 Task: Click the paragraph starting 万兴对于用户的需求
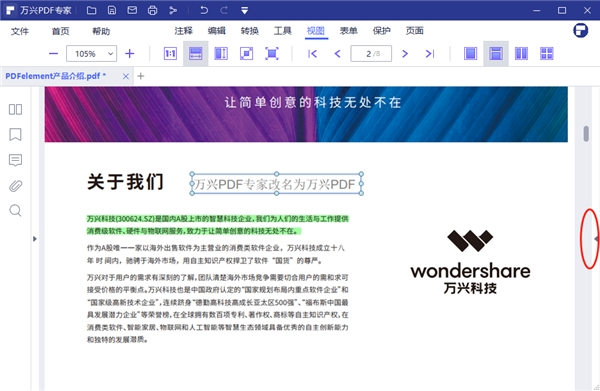[218, 308]
